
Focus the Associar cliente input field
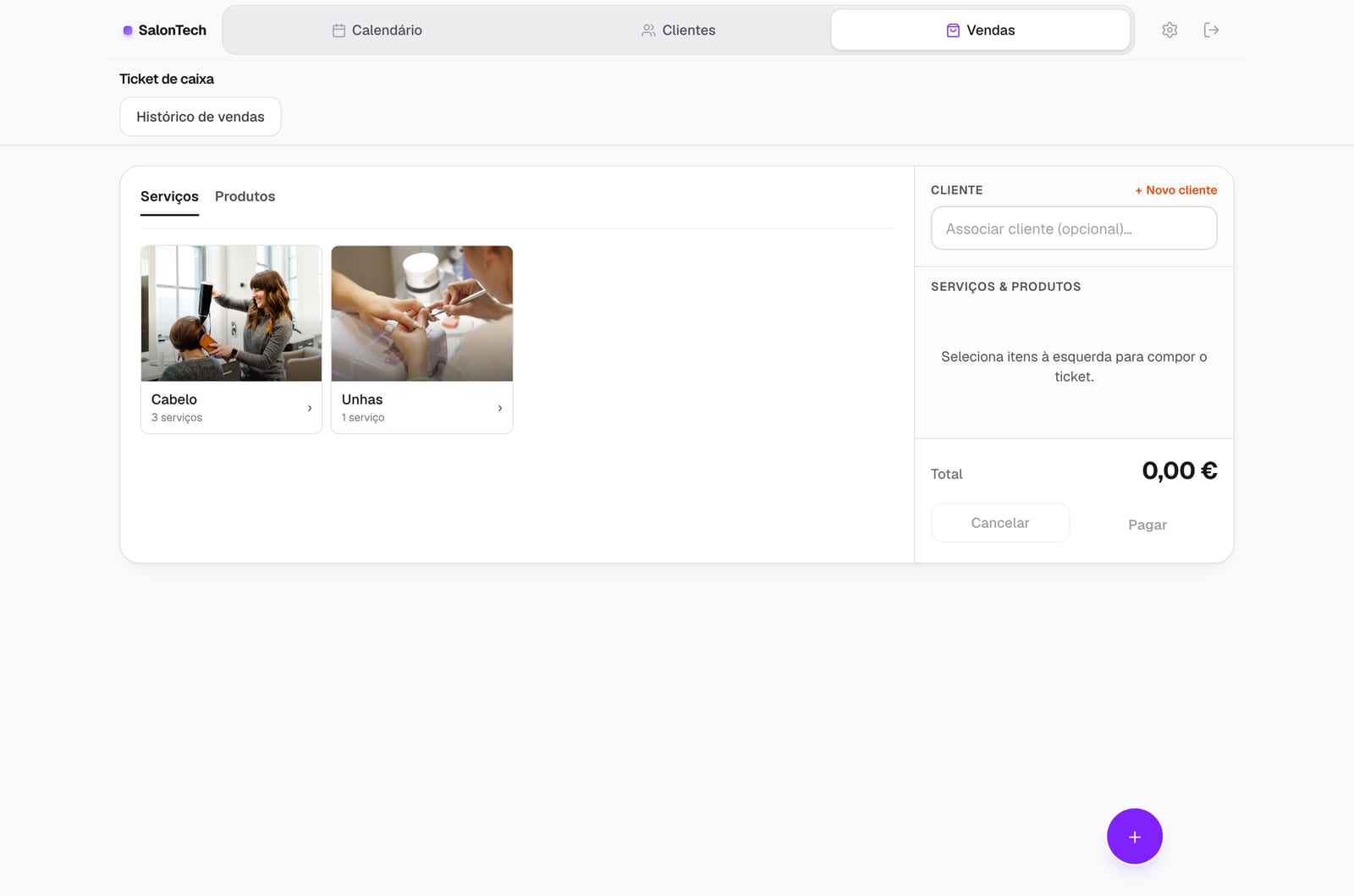[x=1074, y=228]
